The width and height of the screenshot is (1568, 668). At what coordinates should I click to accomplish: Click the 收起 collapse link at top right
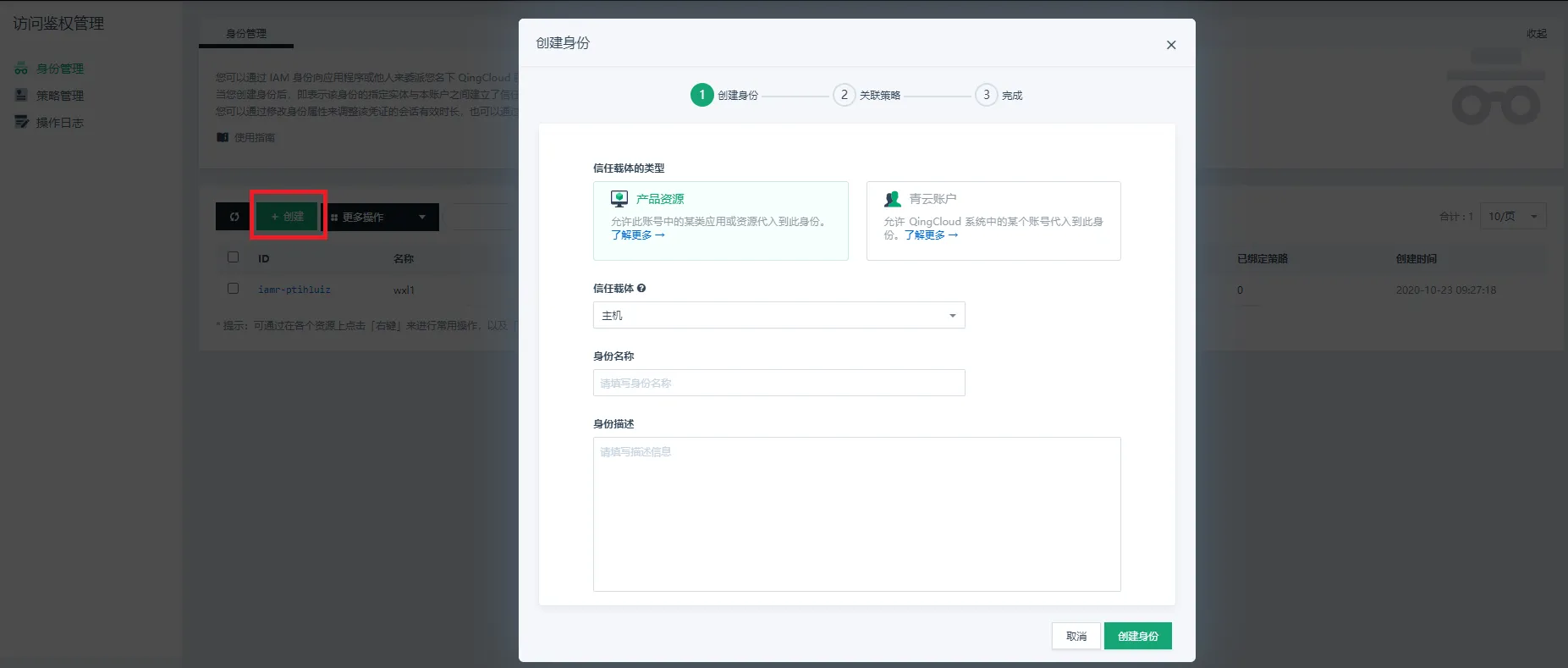pyautogui.click(x=1537, y=34)
